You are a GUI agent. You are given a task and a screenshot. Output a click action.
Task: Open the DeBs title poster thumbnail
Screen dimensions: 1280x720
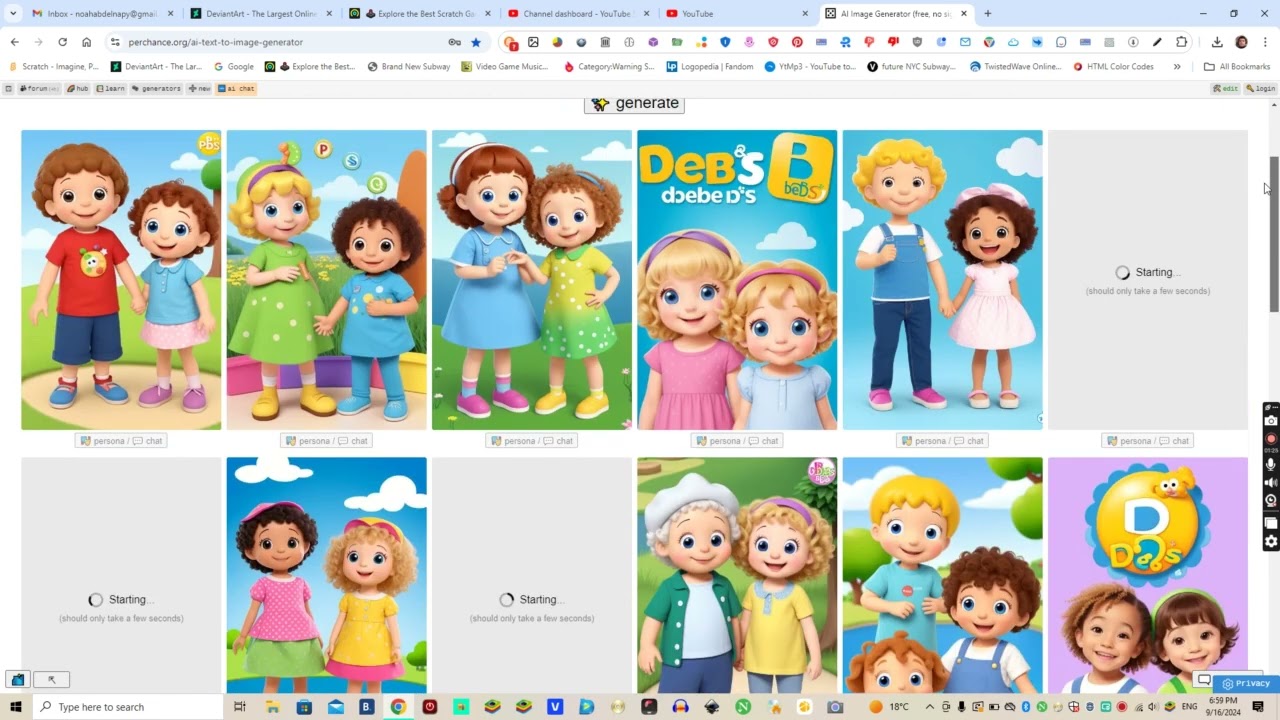pos(737,280)
